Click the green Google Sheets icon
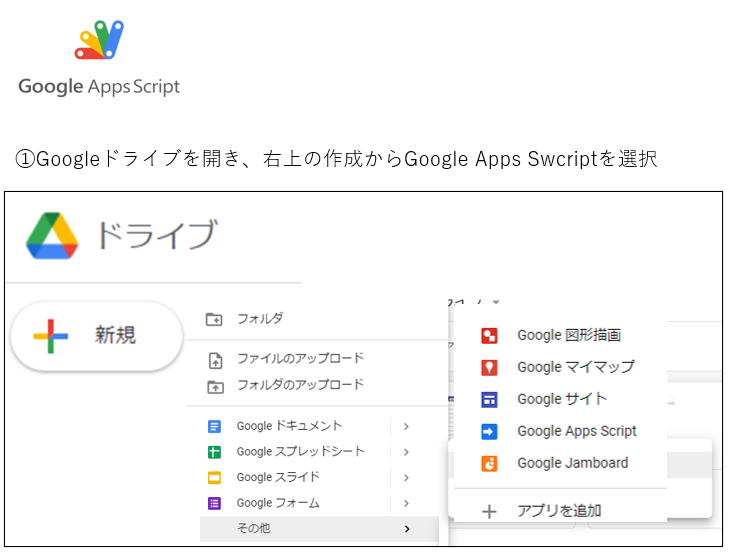 coord(214,452)
